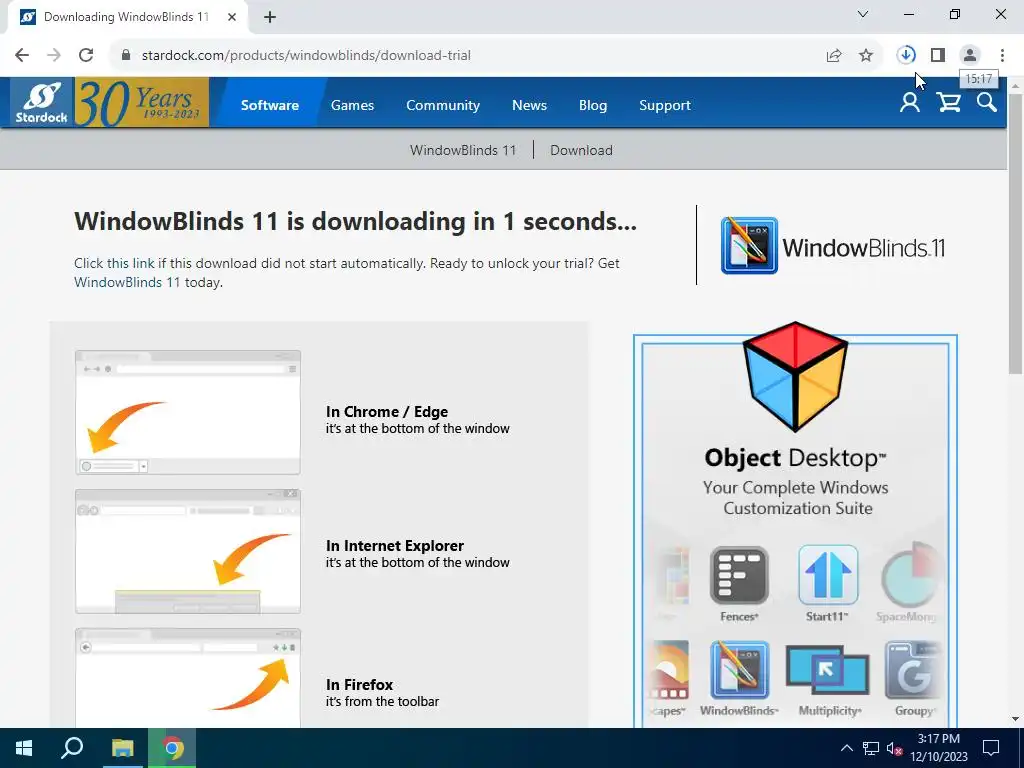Click the WindowBlinds 11 sub-navigation link
This screenshot has width=1024, height=768.
[463, 150]
